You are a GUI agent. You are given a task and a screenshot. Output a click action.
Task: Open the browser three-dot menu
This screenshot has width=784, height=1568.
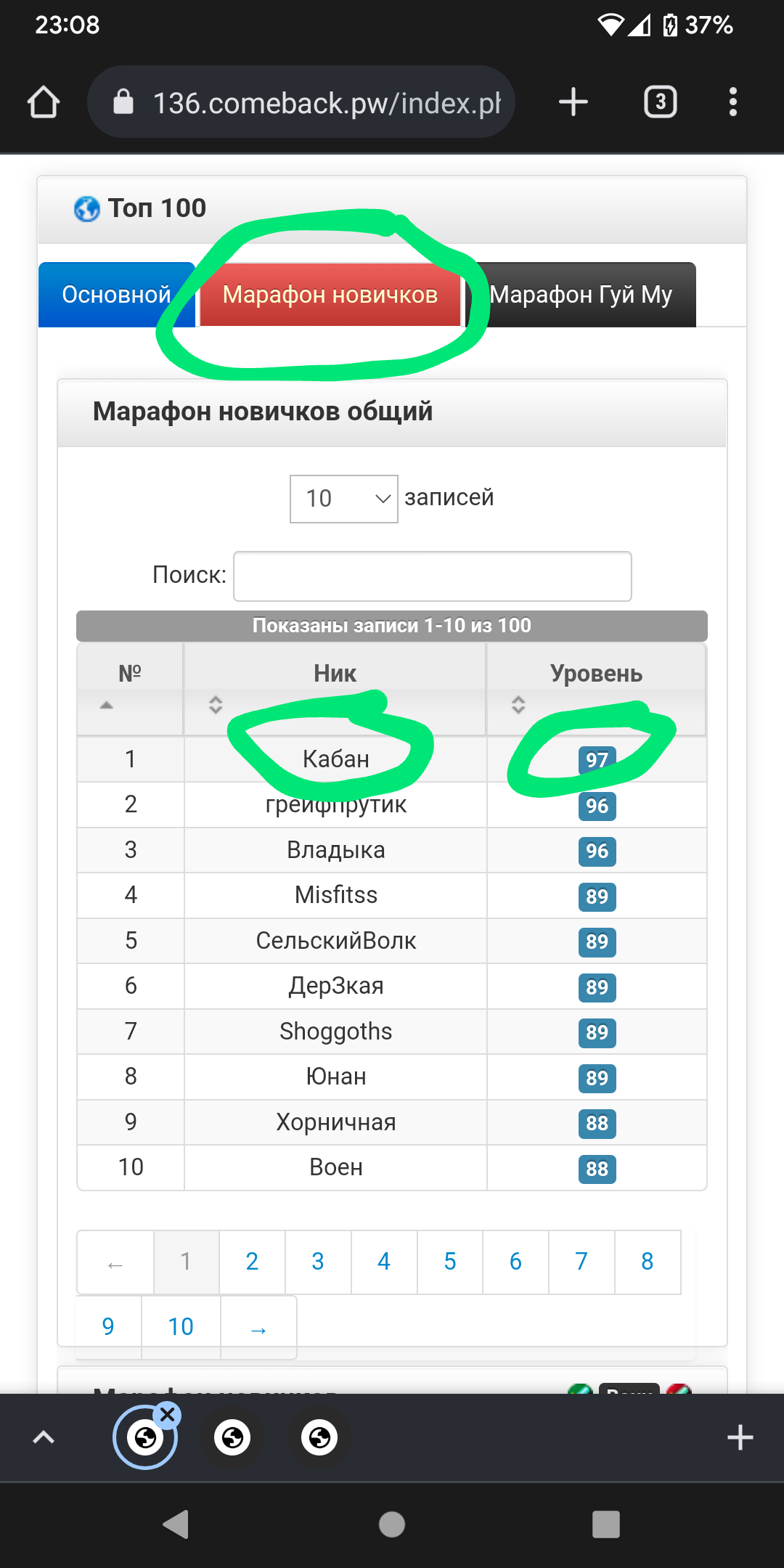point(733,102)
